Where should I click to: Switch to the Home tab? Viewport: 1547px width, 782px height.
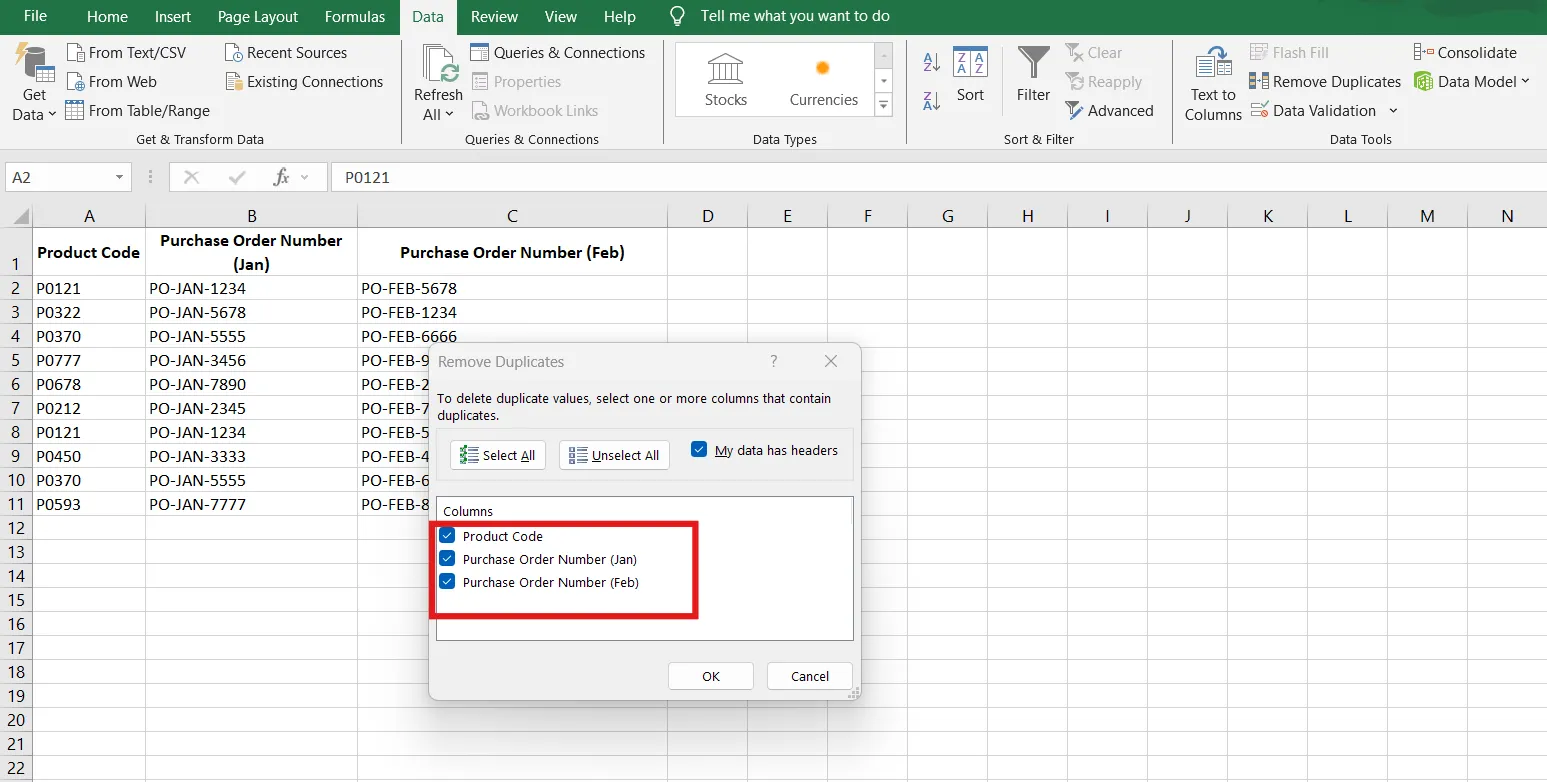click(107, 16)
